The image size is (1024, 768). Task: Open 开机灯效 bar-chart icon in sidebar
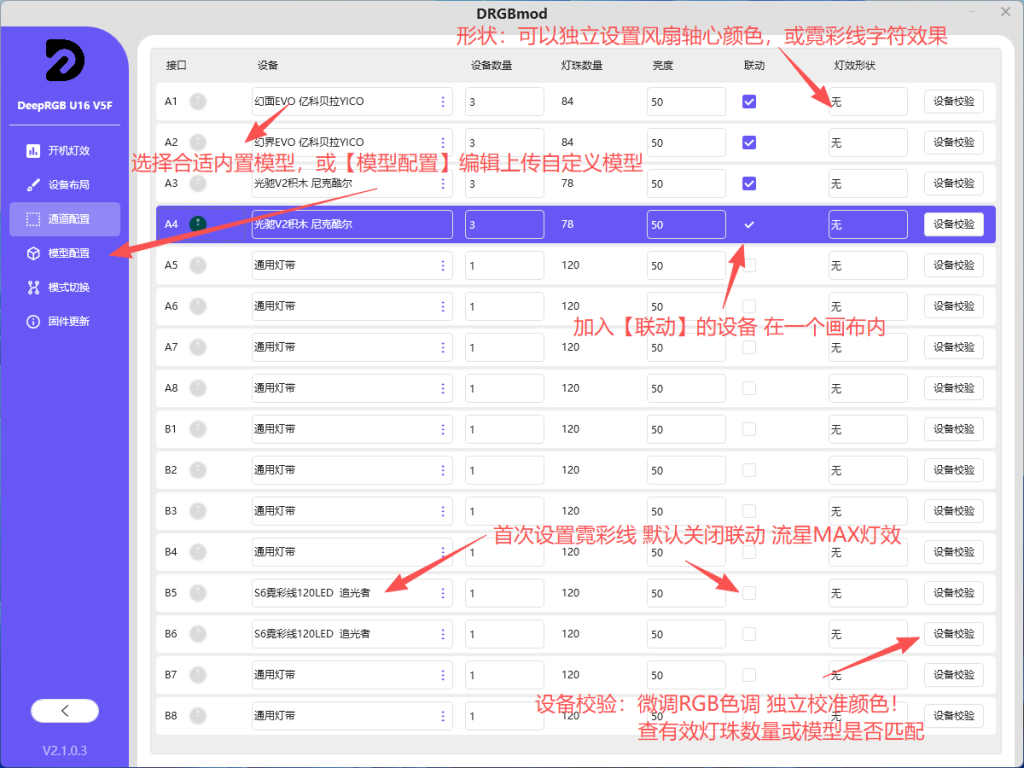(33, 151)
